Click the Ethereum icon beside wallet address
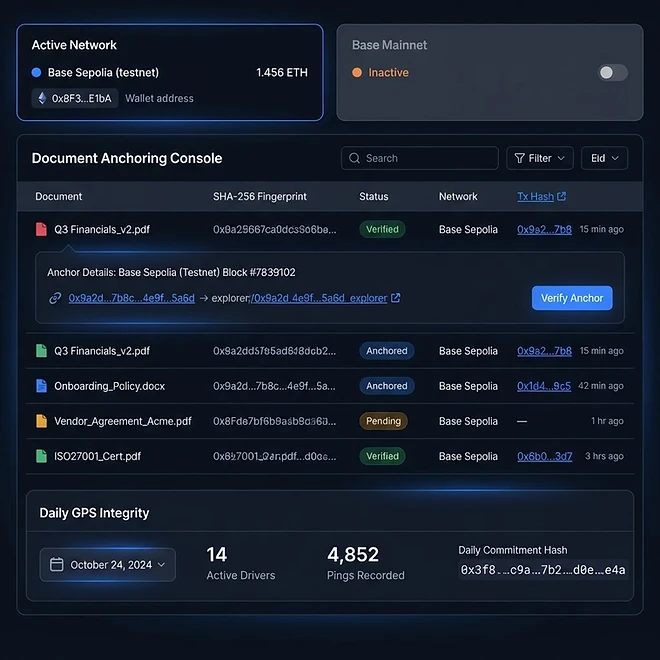Image resolution: width=660 pixels, height=660 pixels. [x=42, y=98]
